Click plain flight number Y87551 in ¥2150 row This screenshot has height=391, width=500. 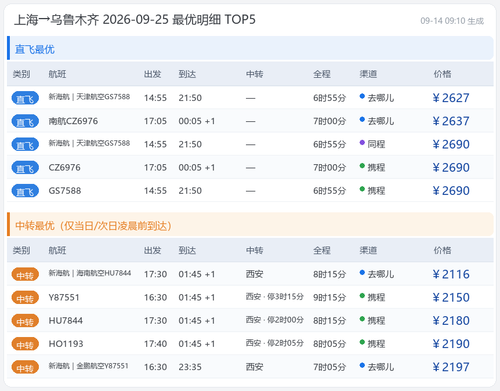(x=64, y=298)
